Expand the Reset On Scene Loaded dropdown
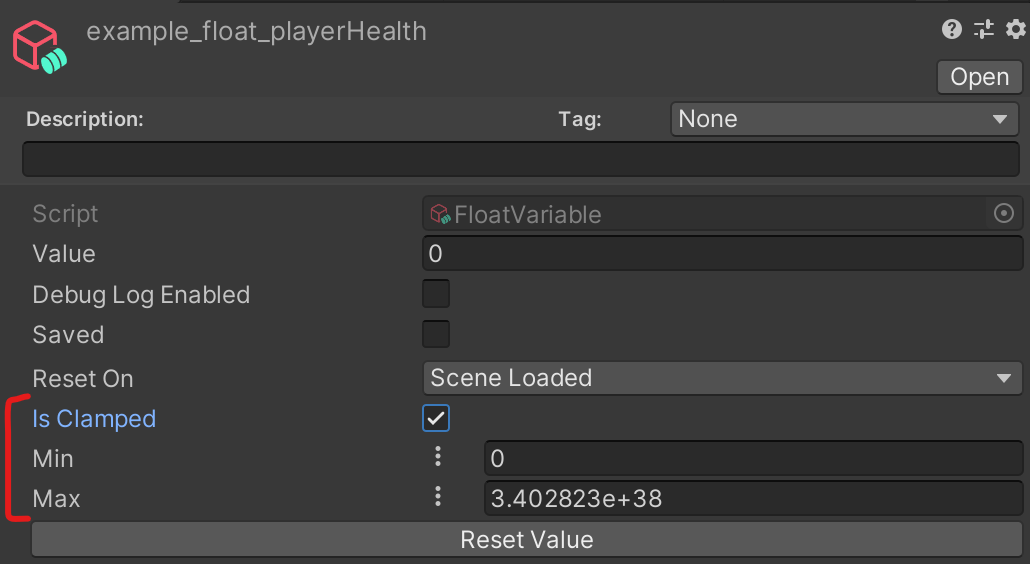The width and height of the screenshot is (1030, 564). coord(722,378)
